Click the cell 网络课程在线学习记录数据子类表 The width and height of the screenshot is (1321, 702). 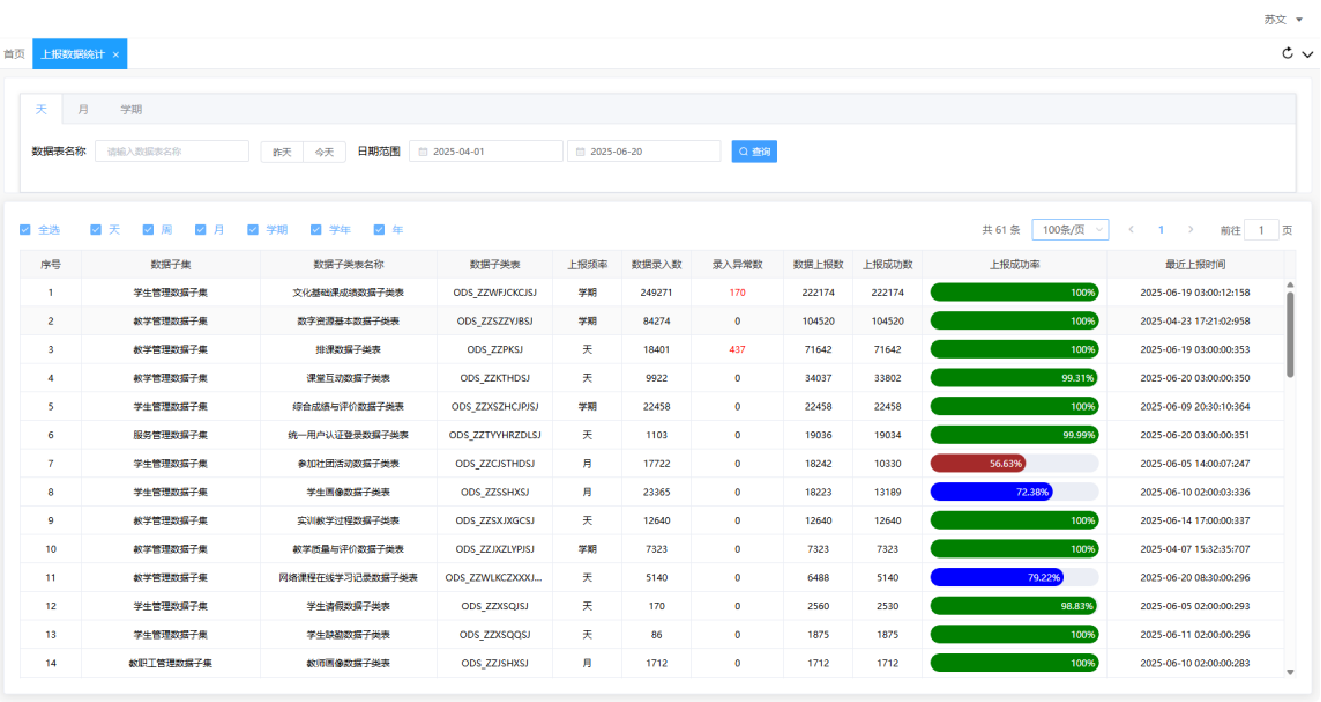[x=348, y=578]
